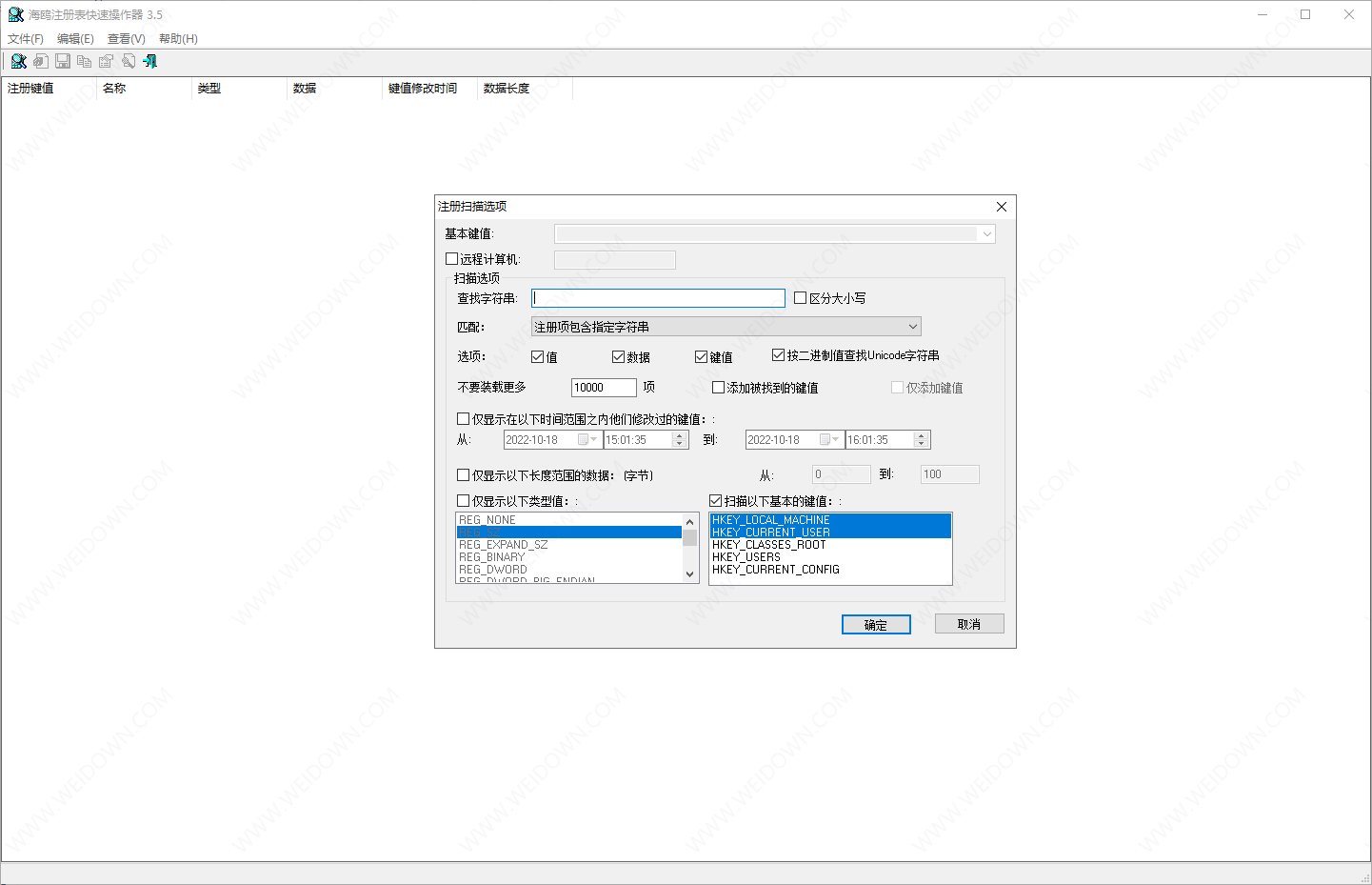Viewport: 1372px width, 885px height.
Task: Uncheck 扫描以下基本的键值 checkbox
Action: pyautogui.click(x=716, y=500)
